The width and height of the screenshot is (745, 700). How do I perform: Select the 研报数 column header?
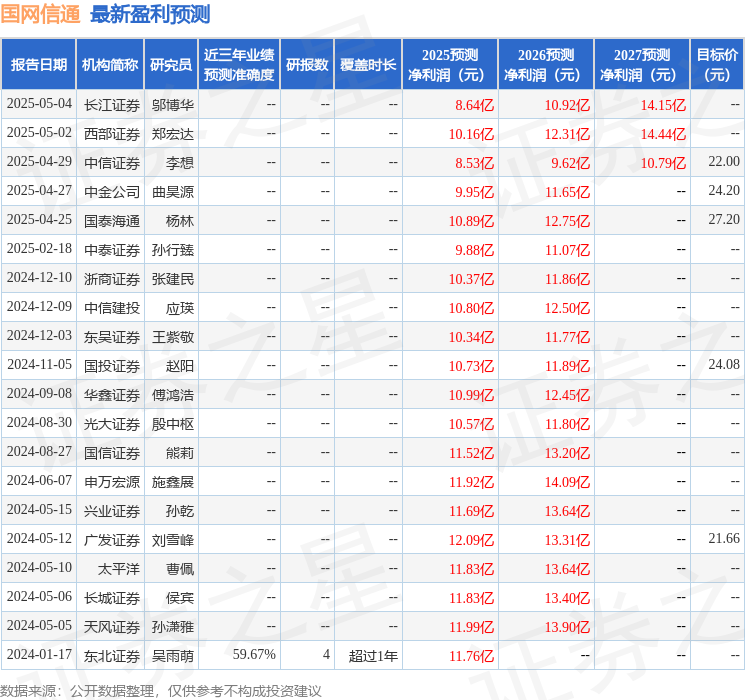[x=307, y=65]
